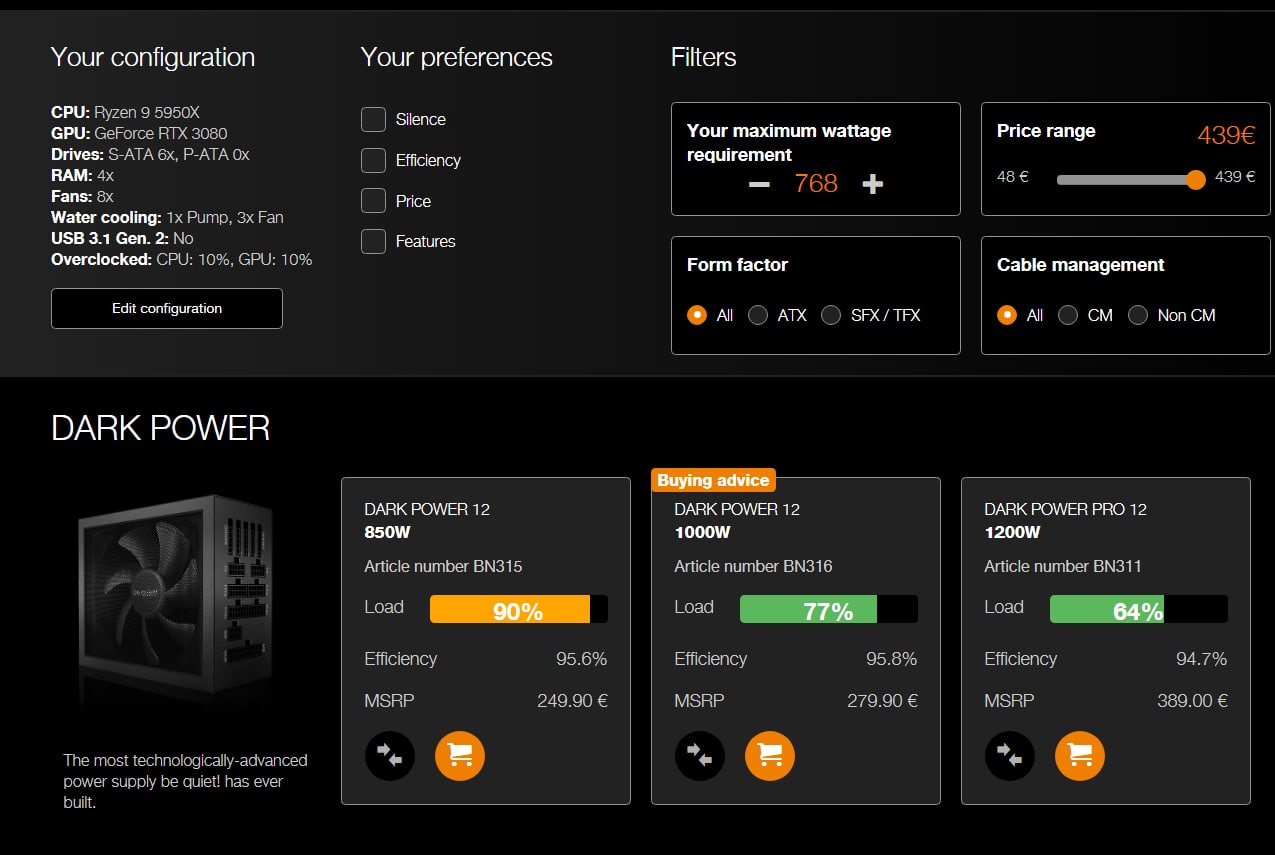The width and height of the screenshot is (1275, 855).
Task: Click efficiency value 94.7%
Action: pos(1201,659)
